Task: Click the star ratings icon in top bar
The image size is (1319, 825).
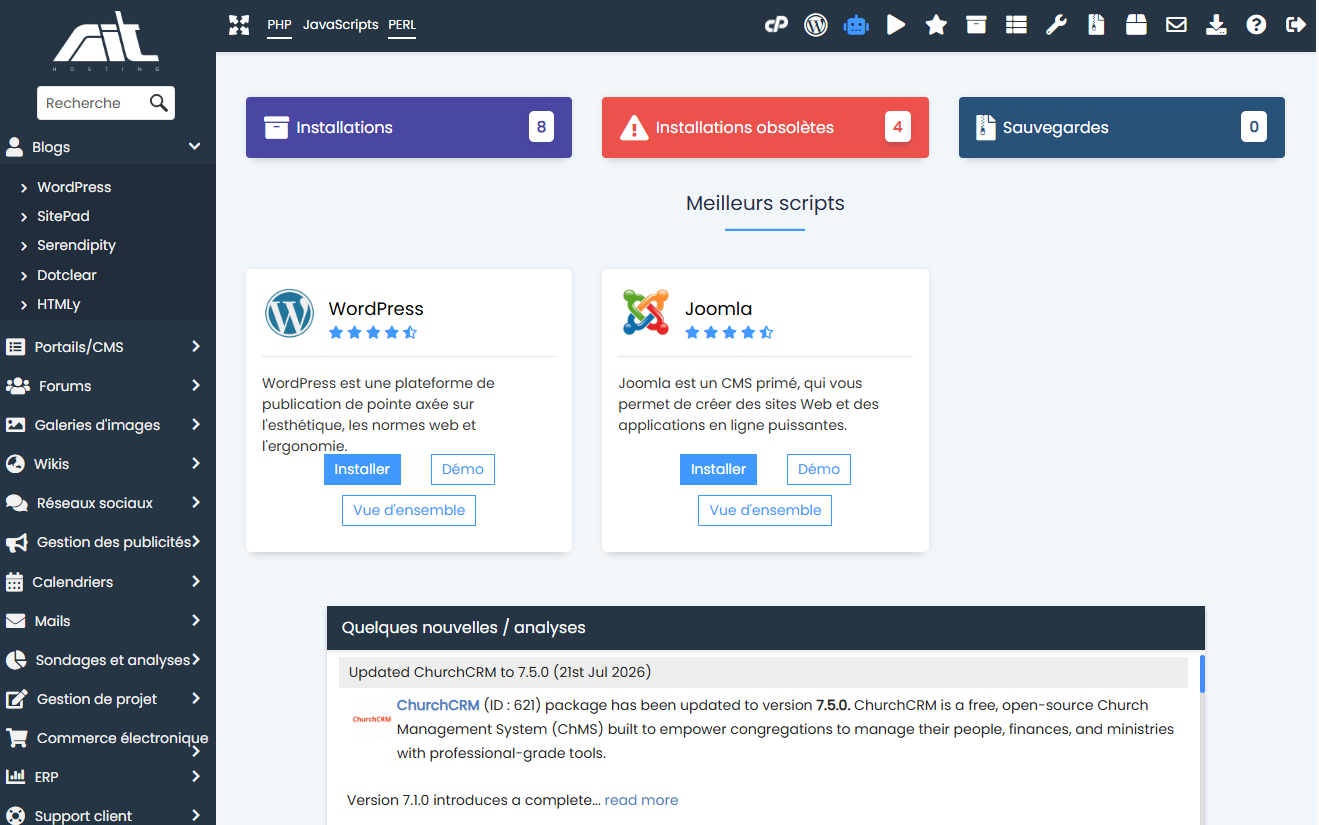Action: point(936,25)
